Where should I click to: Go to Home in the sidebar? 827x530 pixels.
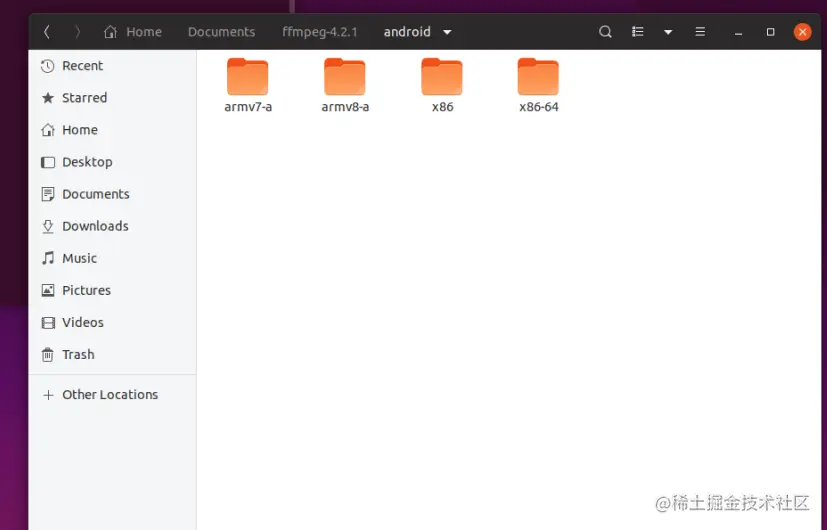(112, 130)
